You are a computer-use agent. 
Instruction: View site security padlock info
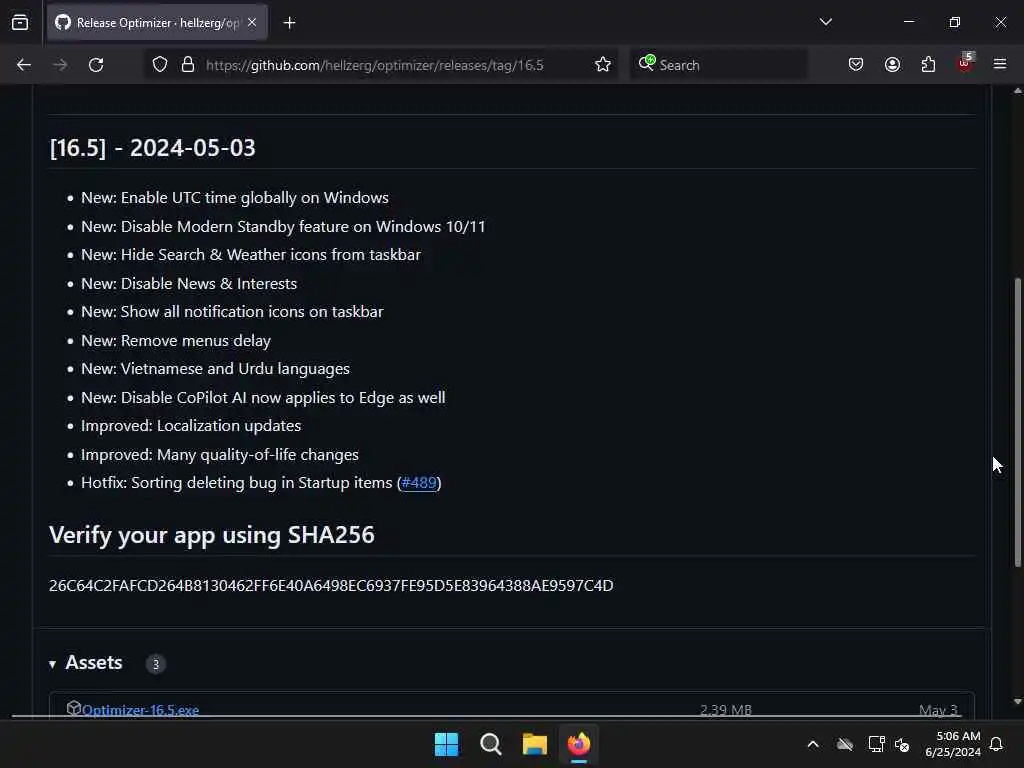tap(188, 65)
